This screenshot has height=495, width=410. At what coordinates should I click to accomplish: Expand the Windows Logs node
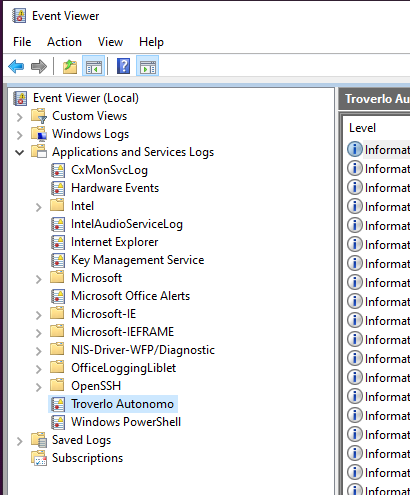(x=20, y=135)
